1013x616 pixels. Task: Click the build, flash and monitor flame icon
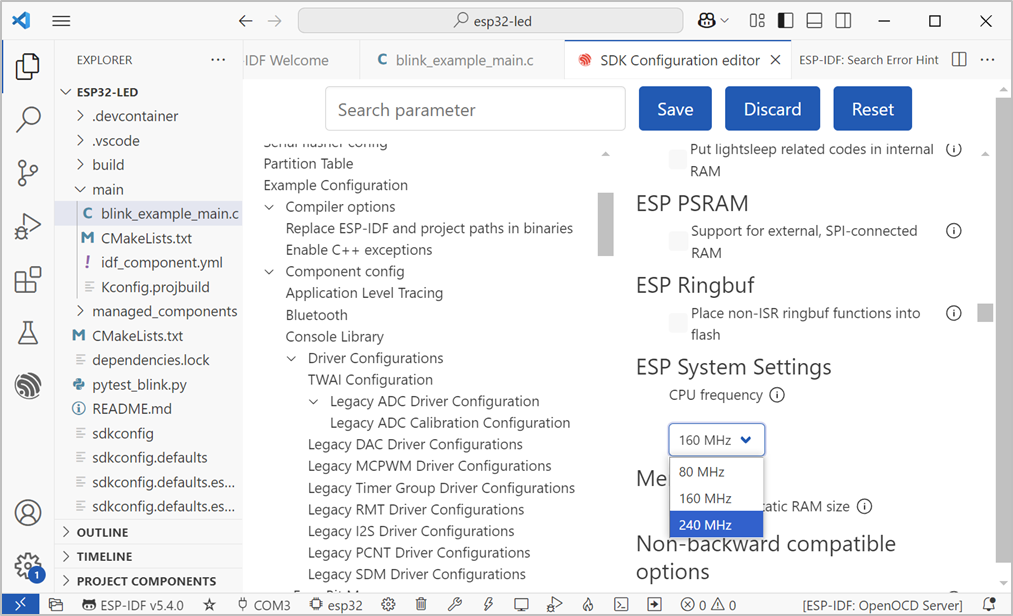[x=588, y=605]
